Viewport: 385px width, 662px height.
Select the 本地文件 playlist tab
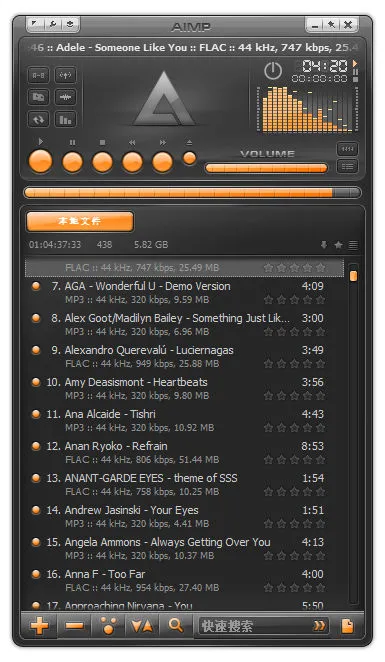point(80,221)
